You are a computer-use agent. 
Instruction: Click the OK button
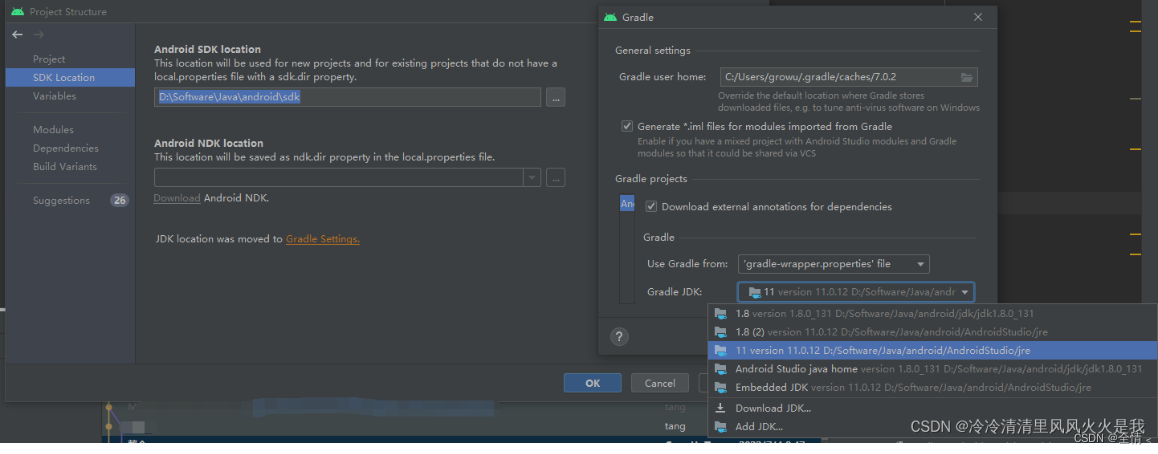592,383
